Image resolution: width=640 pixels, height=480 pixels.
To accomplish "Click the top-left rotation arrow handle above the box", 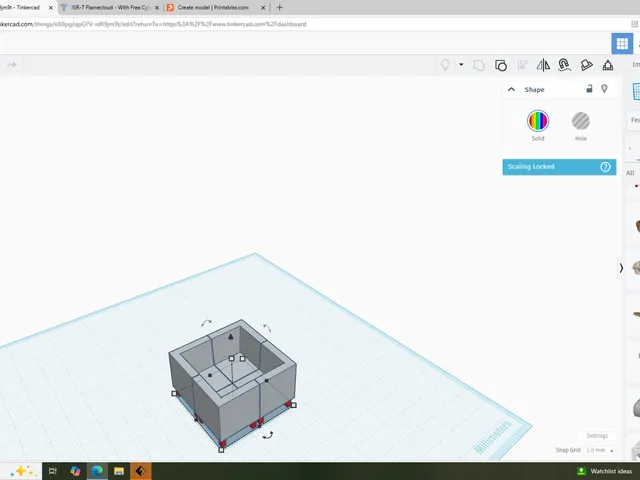I will click(x=206, y=323).
